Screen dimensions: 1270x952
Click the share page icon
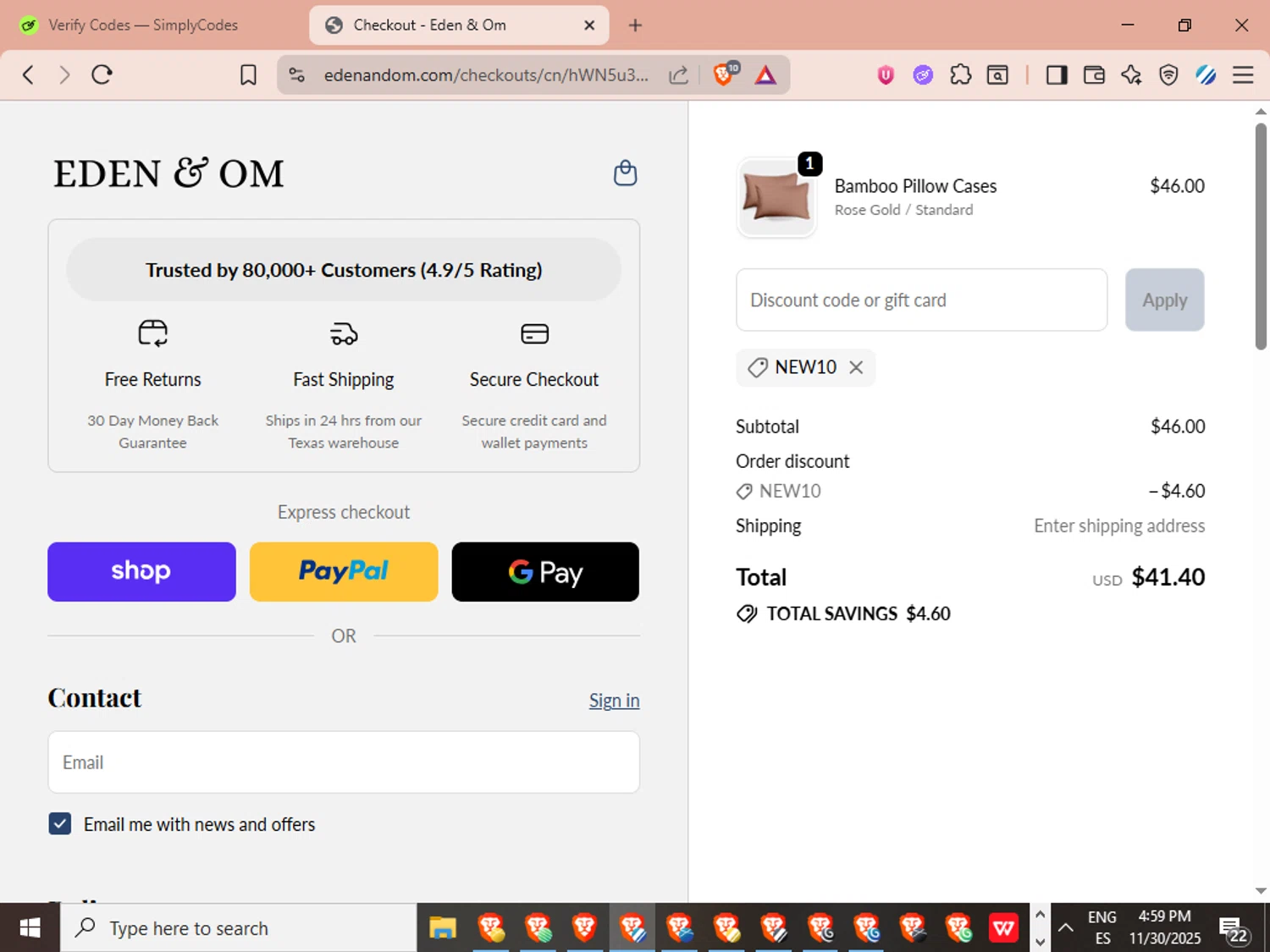(678, 74)
